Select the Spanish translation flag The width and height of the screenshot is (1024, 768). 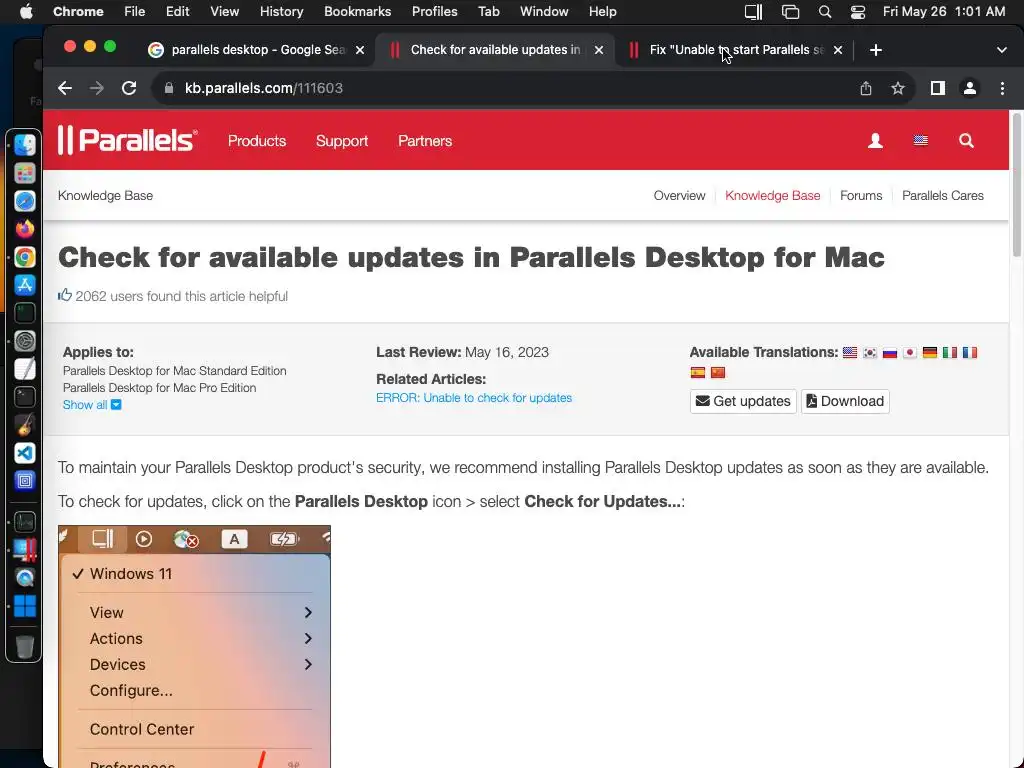pos(697,372)
